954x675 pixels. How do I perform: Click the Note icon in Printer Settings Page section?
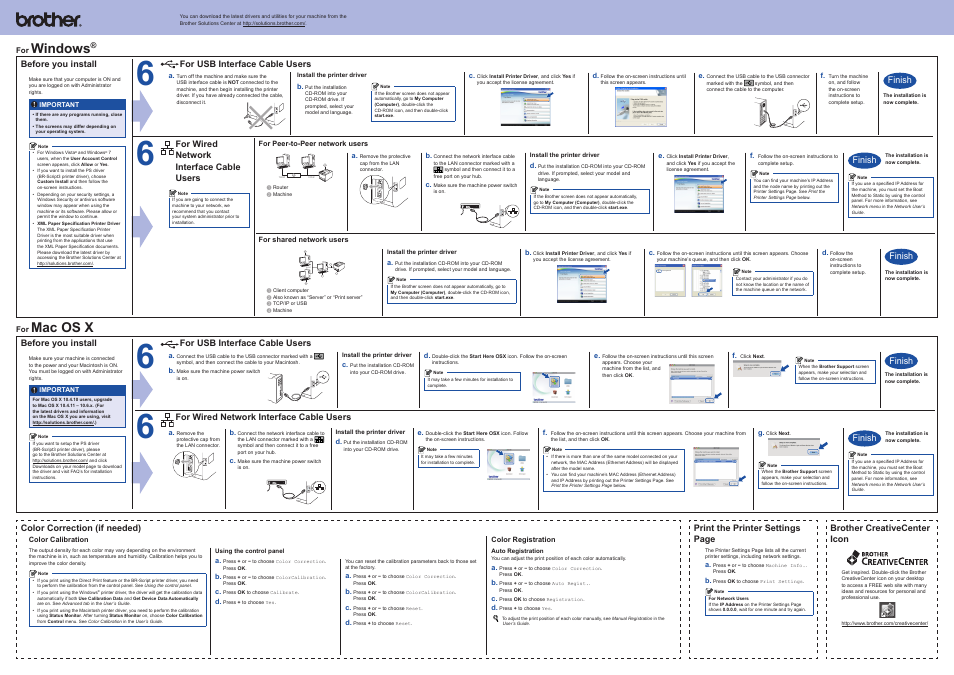[709, 591]
